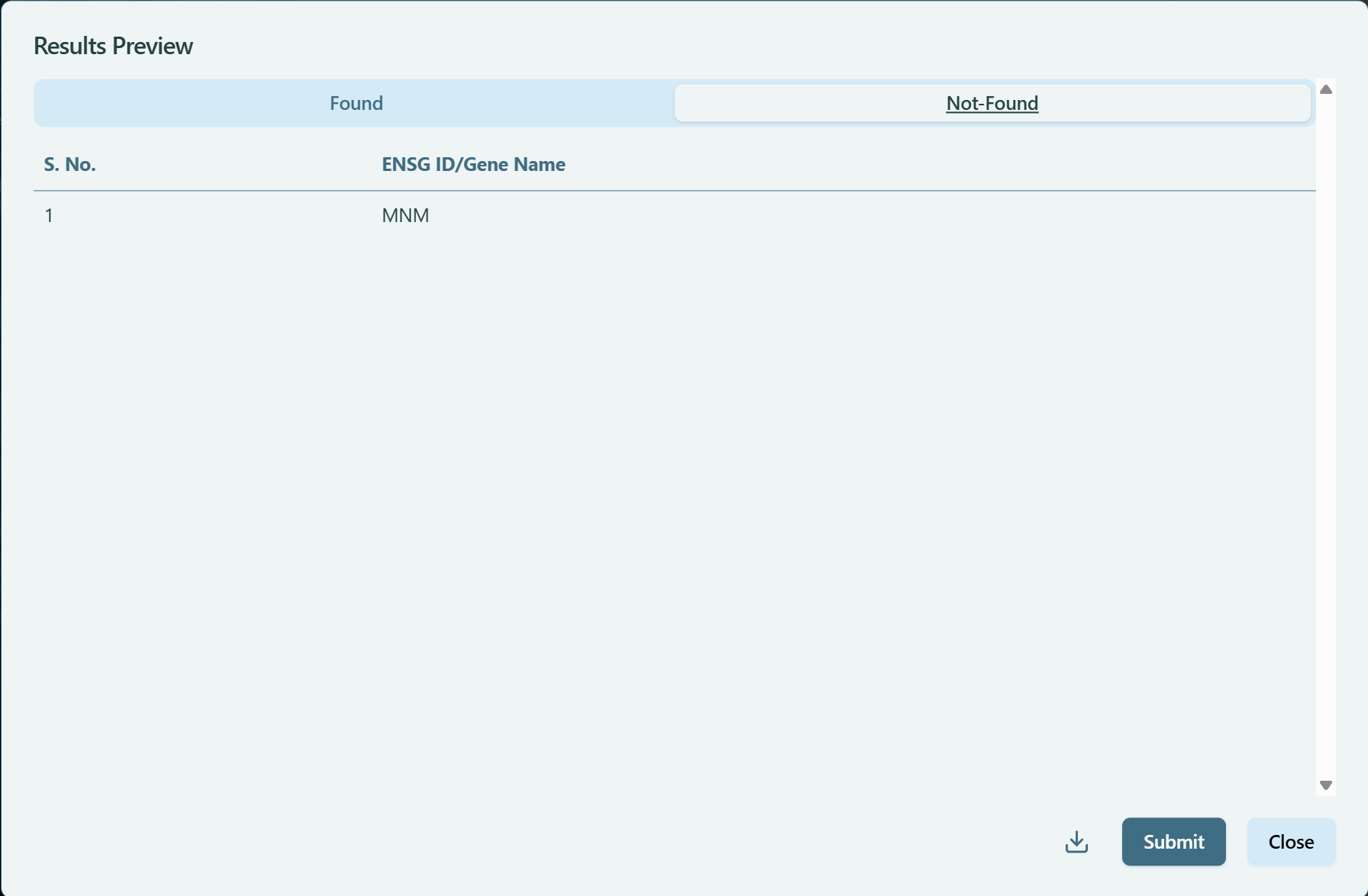Download the results preview list
This screenshot has height=896, width=1368.
[1076, 842]
